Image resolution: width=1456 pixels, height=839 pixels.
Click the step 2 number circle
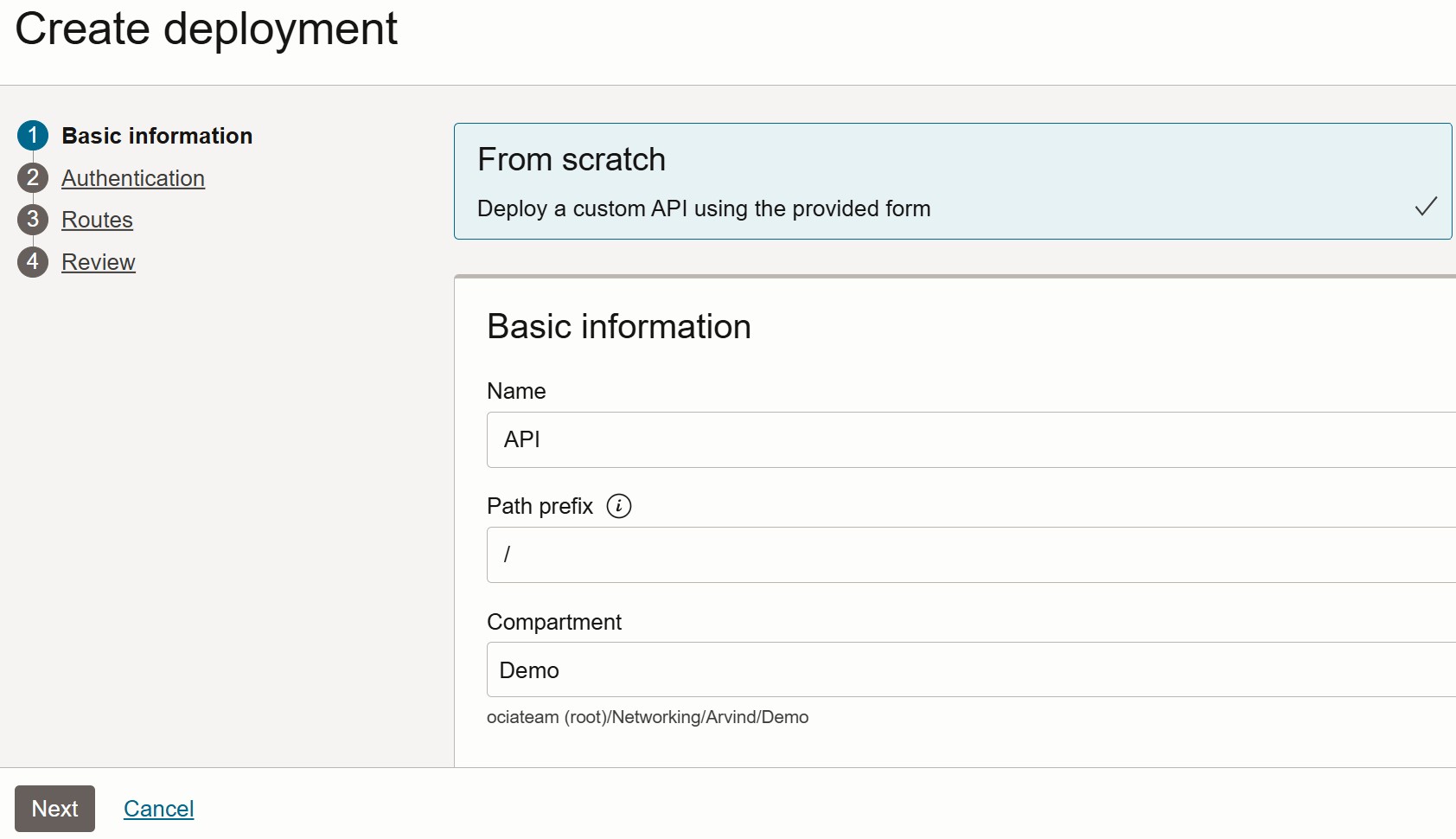[33, 178]
